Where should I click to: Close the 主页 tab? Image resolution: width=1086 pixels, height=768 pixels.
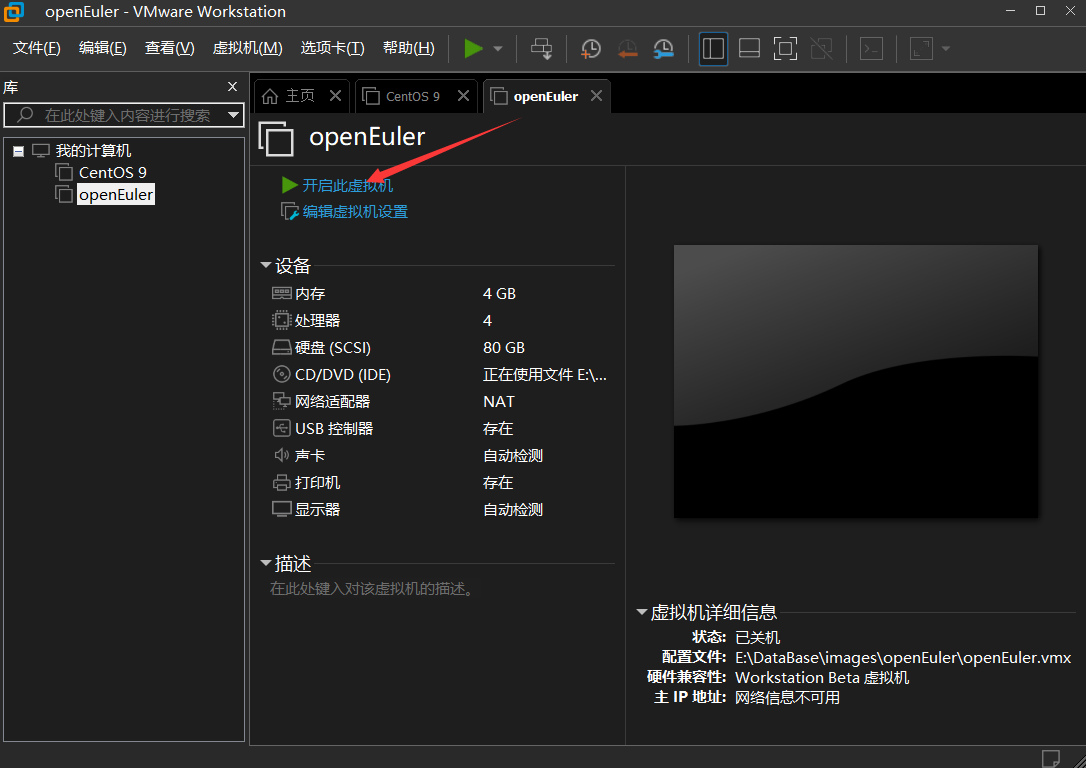(x=336, y=96)
